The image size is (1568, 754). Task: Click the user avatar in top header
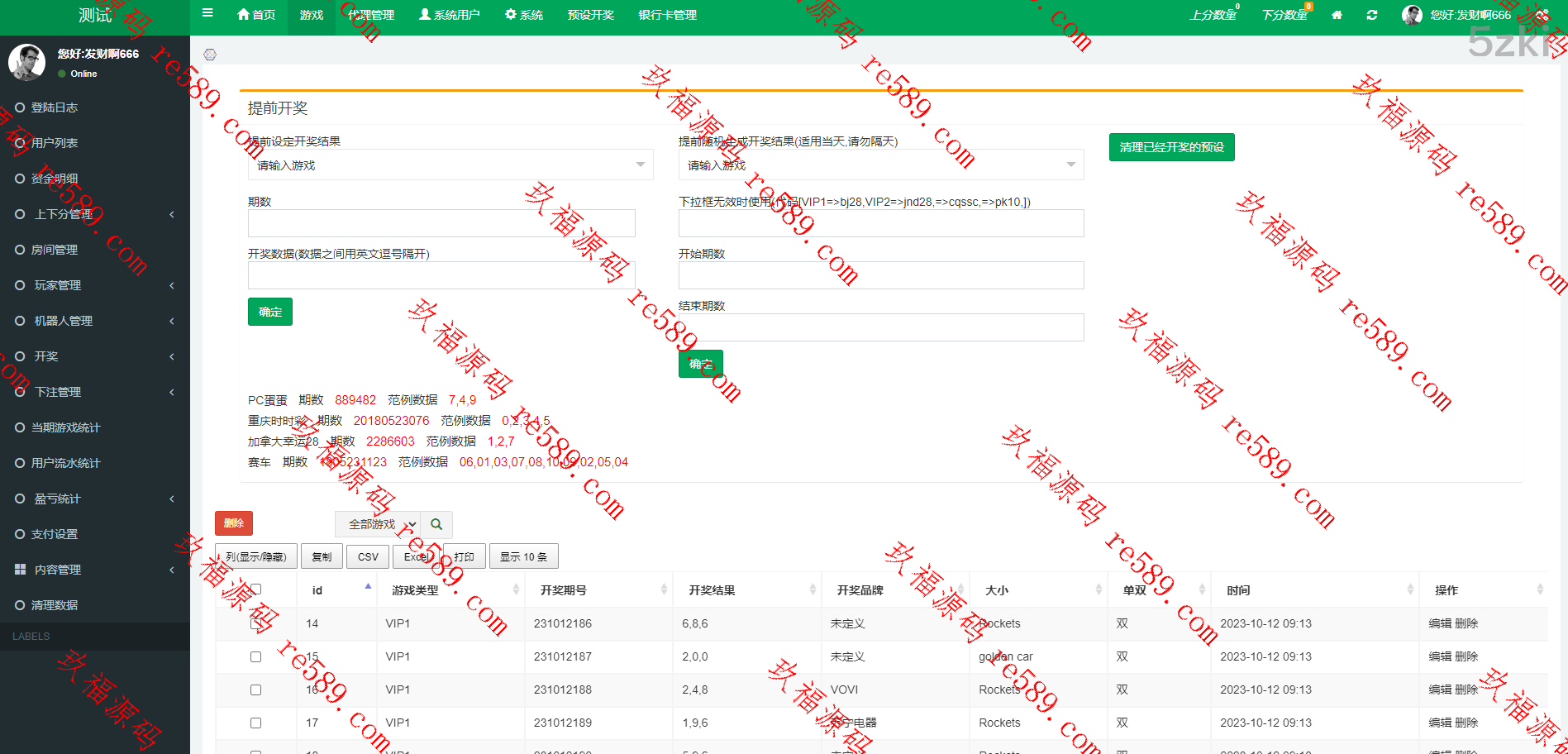1412,15
